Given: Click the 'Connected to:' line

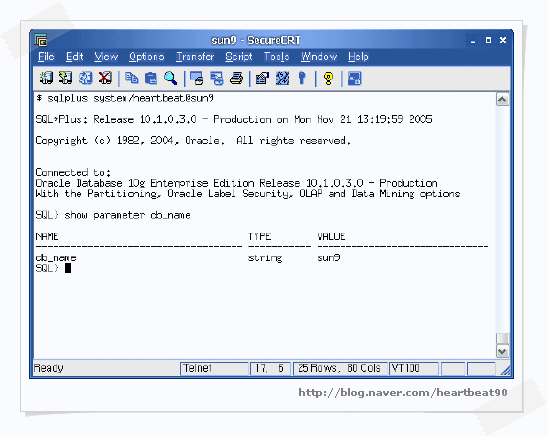Looking at the screenshot, I should click(73, 172).
